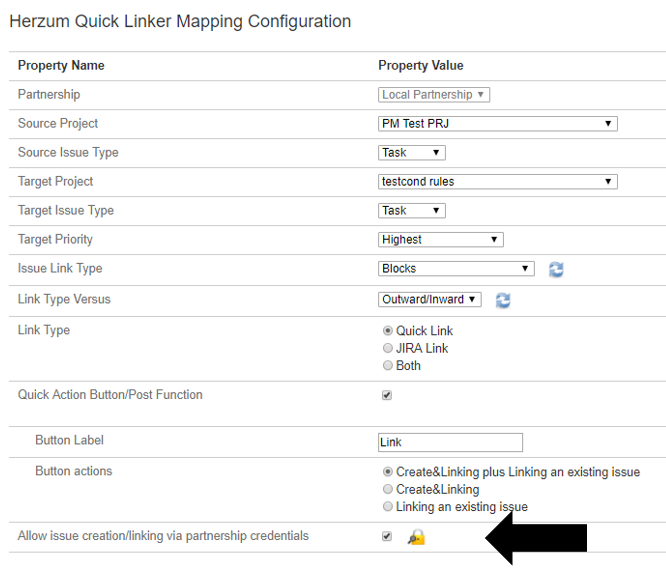666x570 pixels.
Task: Open the Target Project dropdown
Action: [x=497, y=182]
